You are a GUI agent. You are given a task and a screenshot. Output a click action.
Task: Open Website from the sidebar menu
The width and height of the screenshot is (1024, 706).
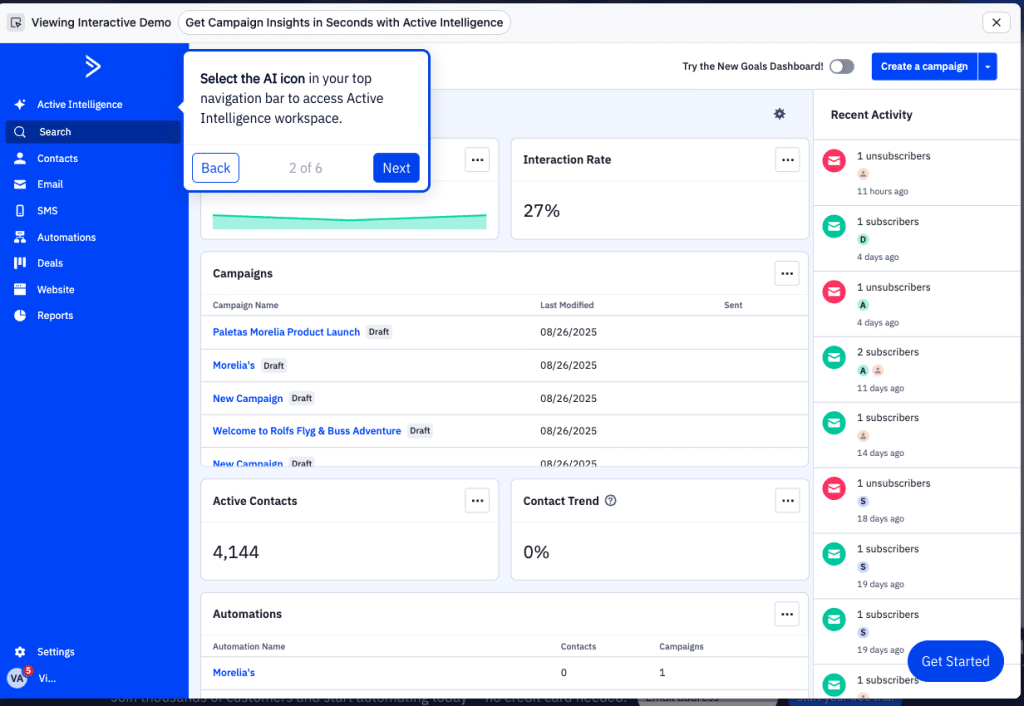click(55, 289)
